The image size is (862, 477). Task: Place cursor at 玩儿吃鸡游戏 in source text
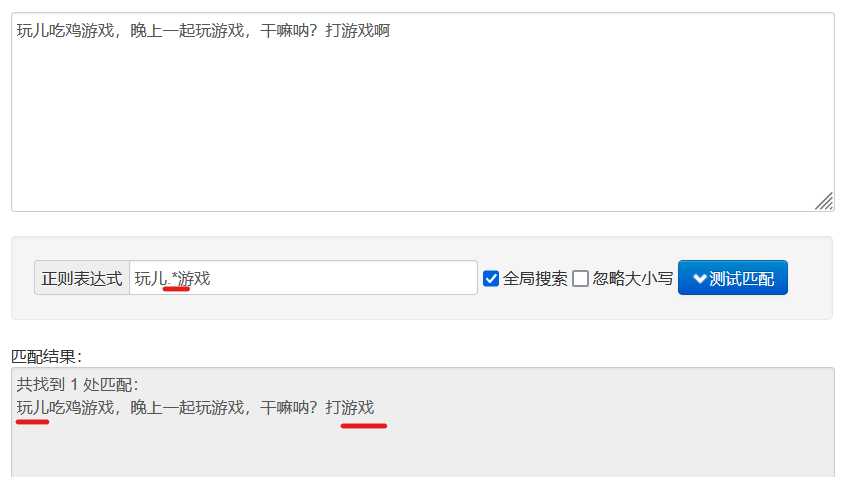[x=65, y=30]
